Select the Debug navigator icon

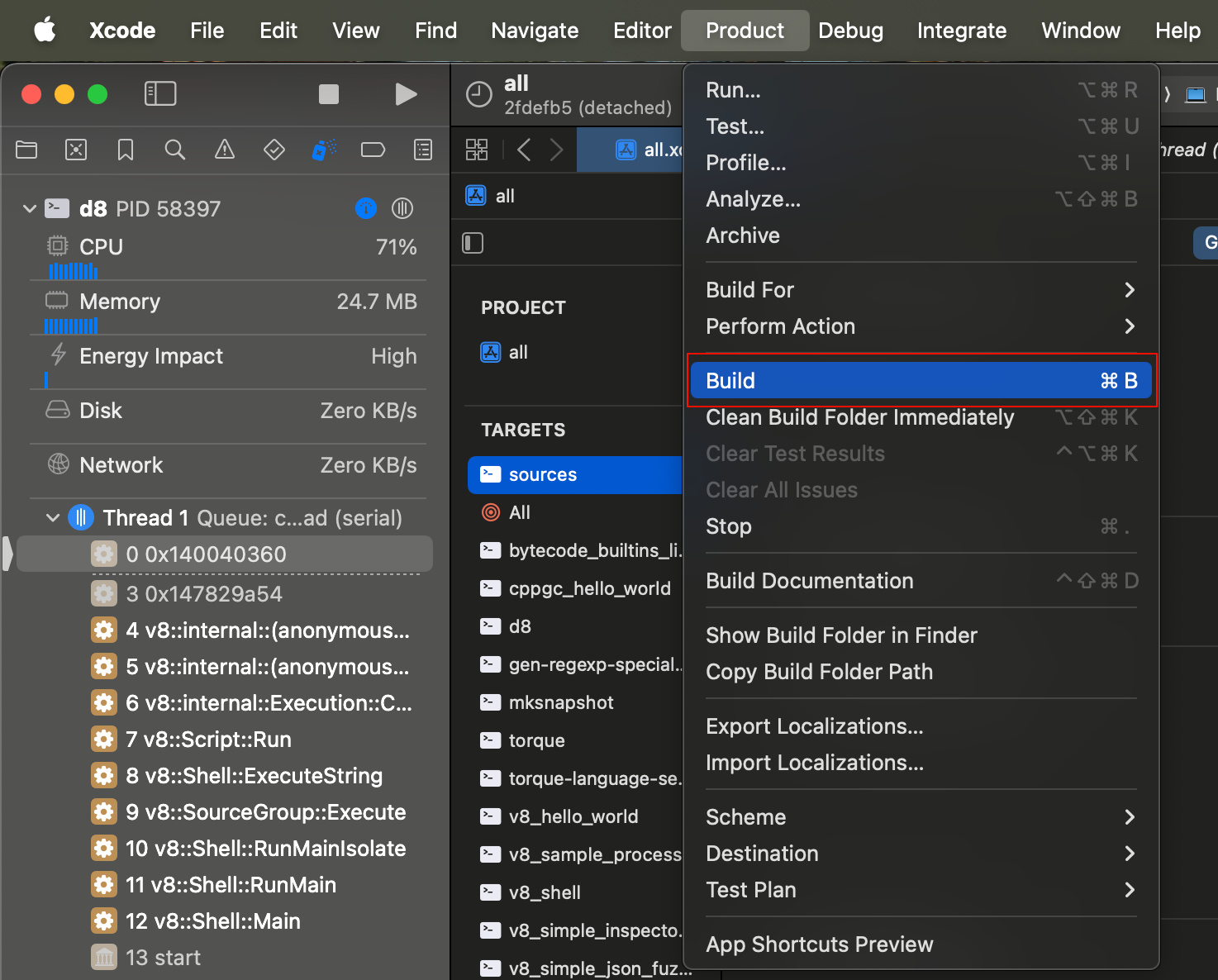(324, 150)
